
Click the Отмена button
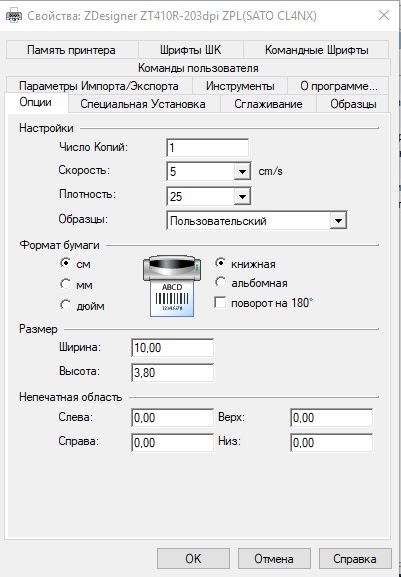(x=274, y=559)
